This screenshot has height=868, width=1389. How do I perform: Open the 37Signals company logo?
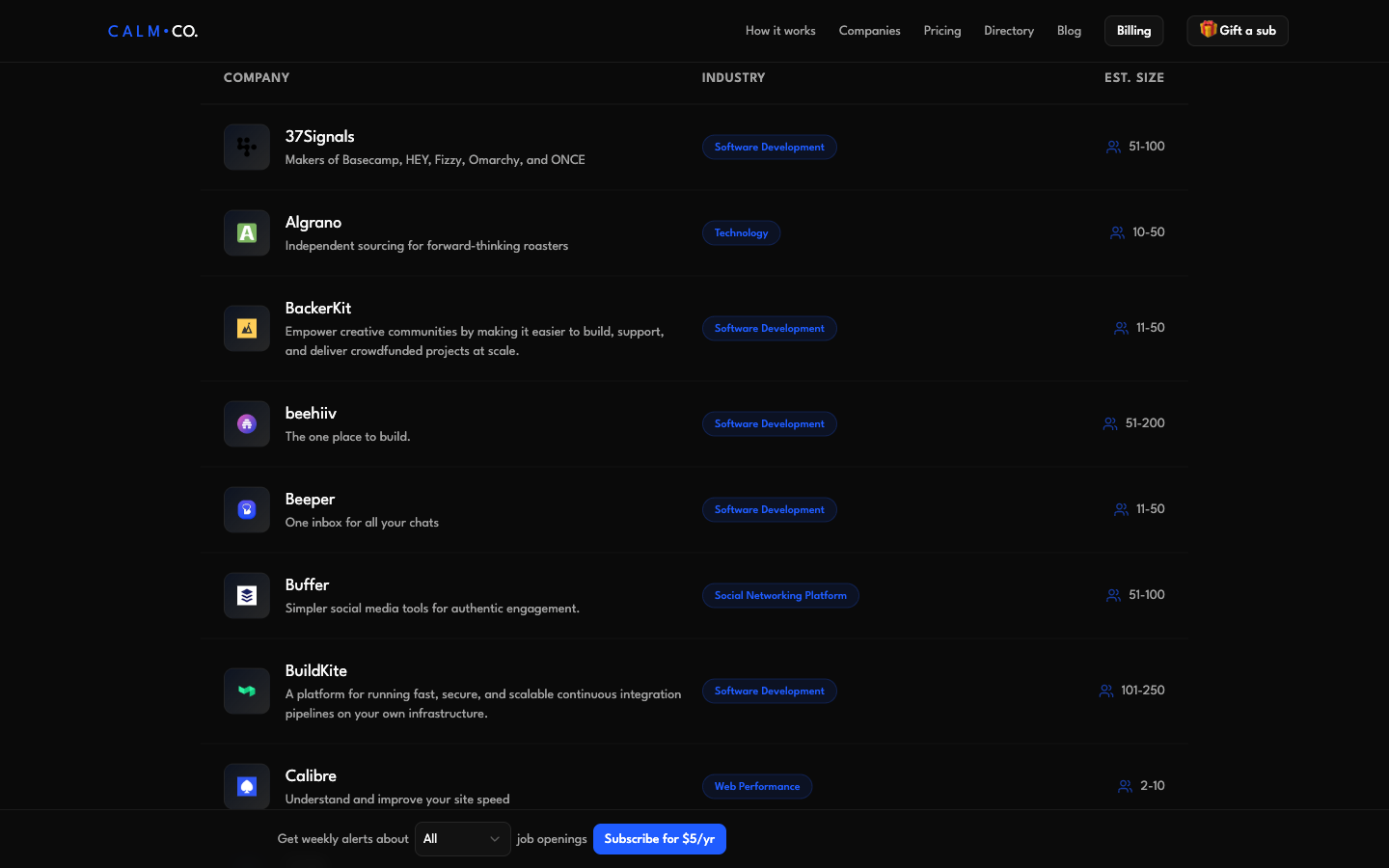coord(247,147)
